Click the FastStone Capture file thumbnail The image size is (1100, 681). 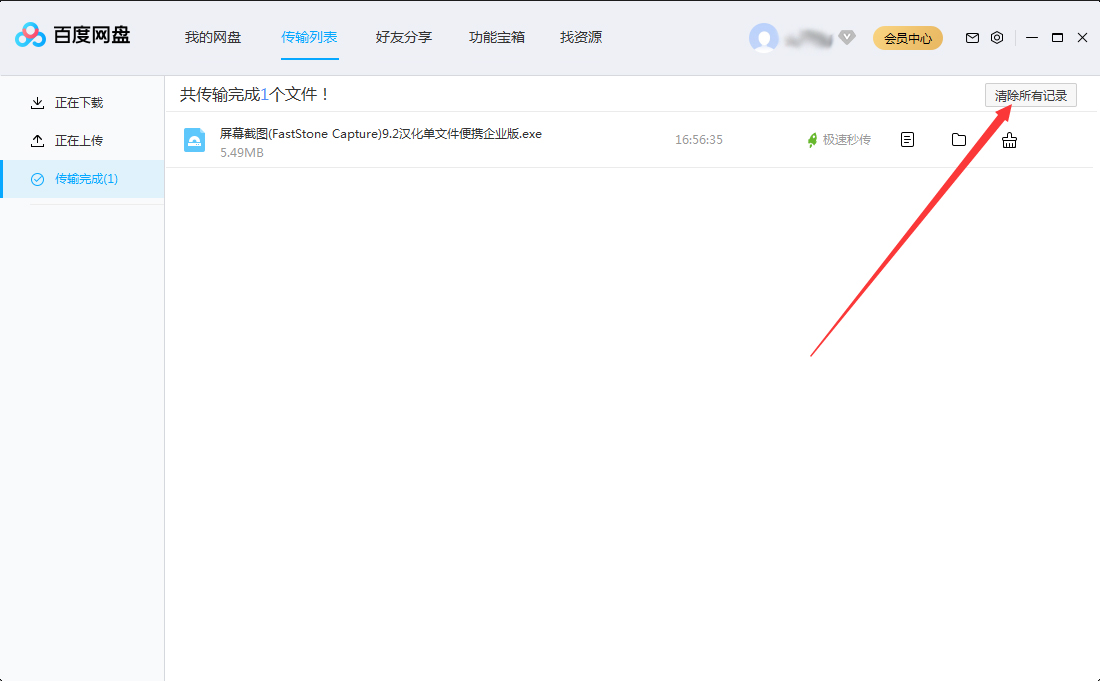(194, 139)
